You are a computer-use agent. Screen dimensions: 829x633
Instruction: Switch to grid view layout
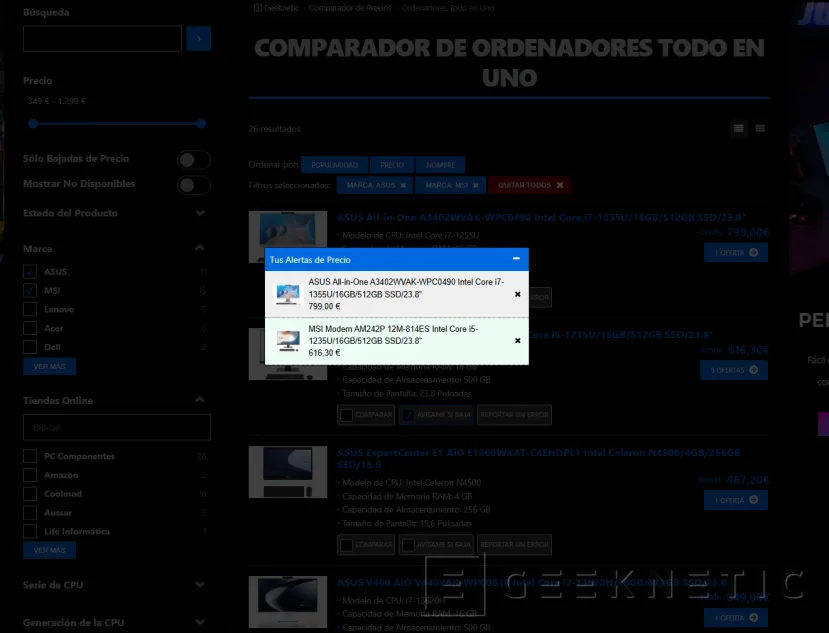pos(760,129)
